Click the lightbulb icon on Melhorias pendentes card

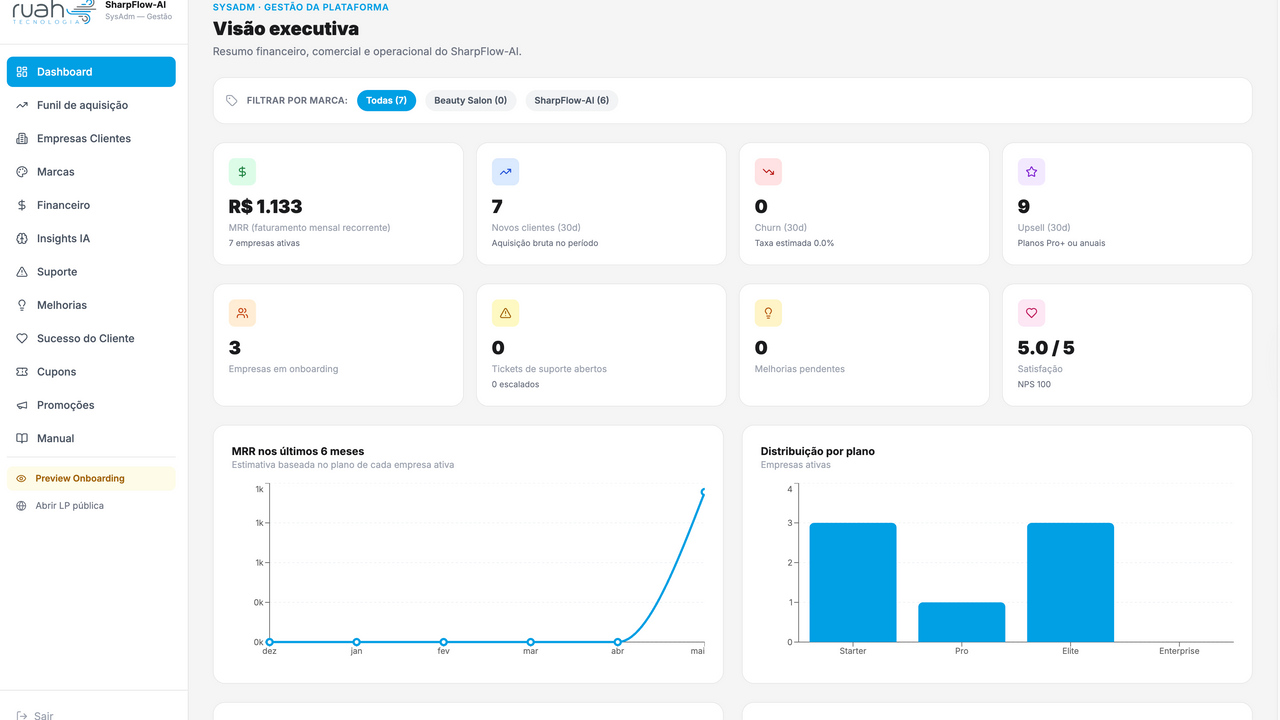768,313
